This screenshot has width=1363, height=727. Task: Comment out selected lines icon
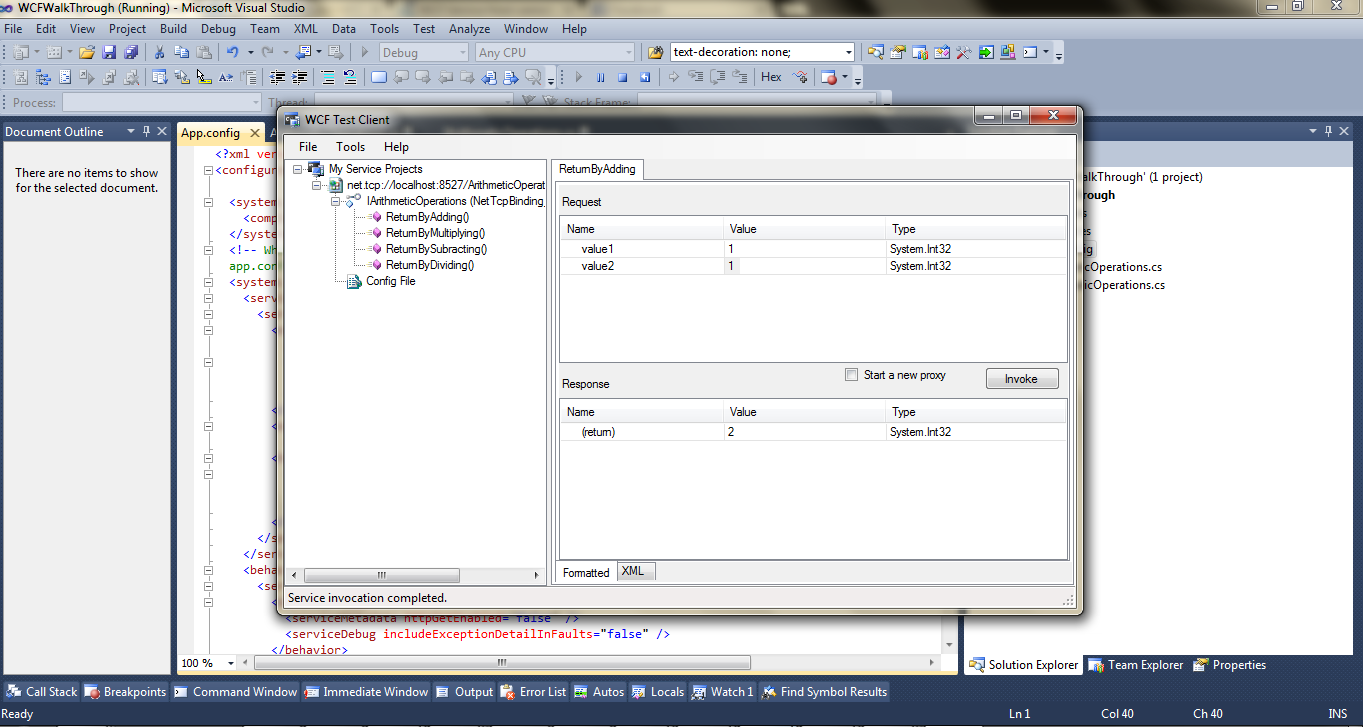click(328, 77)
